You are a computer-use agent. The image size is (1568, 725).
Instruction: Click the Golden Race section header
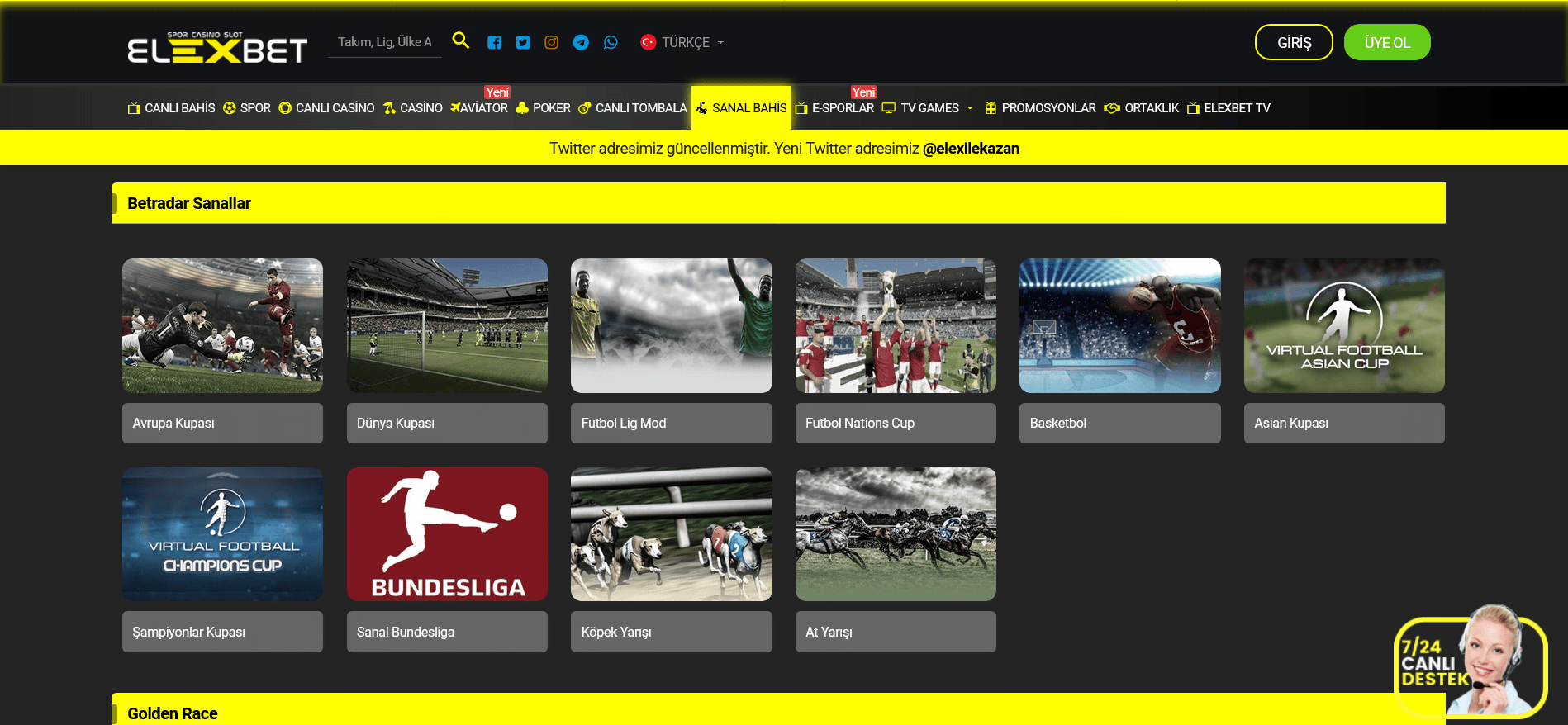tap(778, 709)
